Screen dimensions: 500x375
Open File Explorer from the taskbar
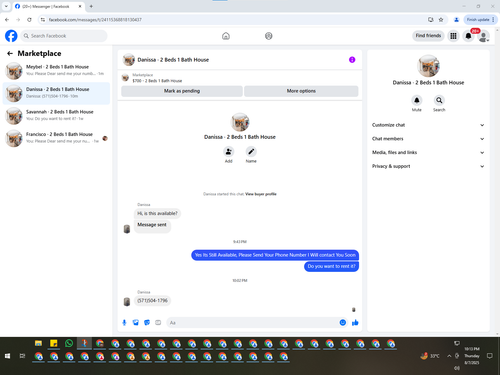tap(38, 343)
